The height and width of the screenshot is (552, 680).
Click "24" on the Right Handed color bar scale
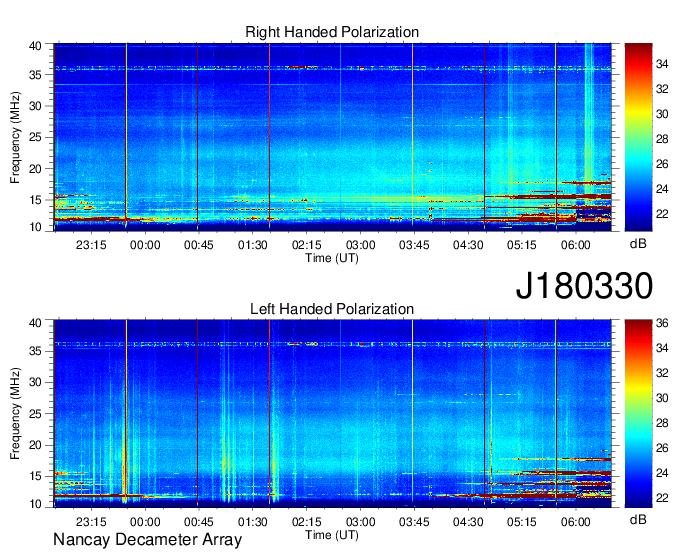pos(662,189)
